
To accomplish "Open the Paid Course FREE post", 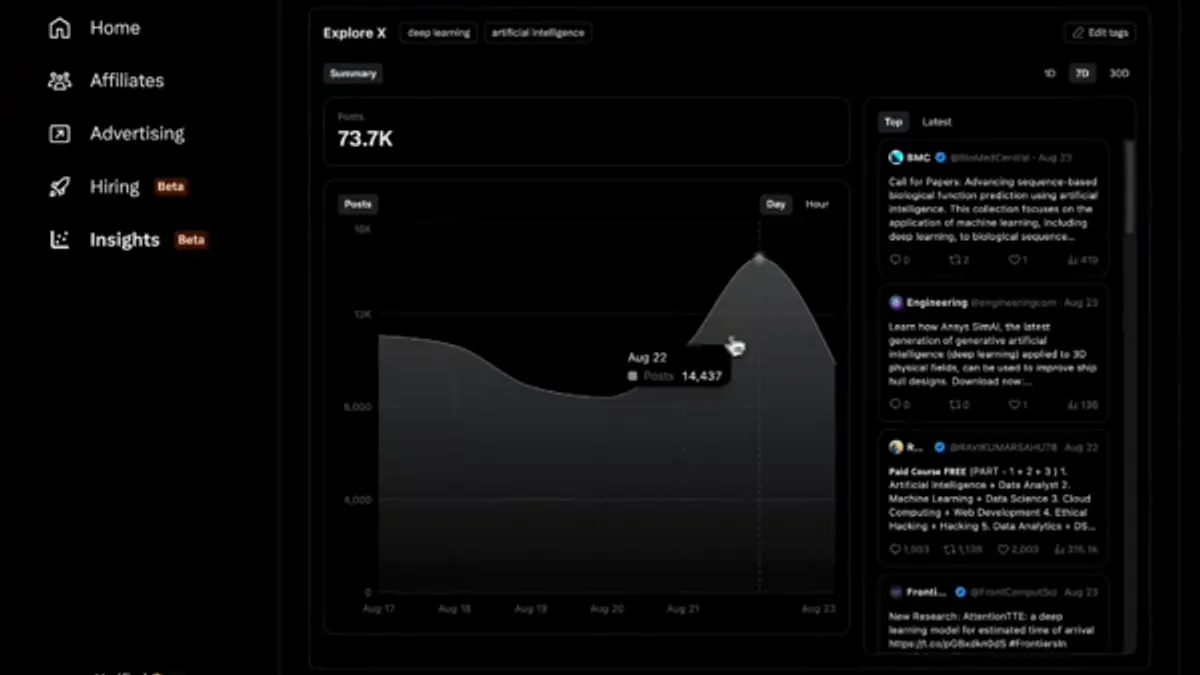I will [993, 498].
